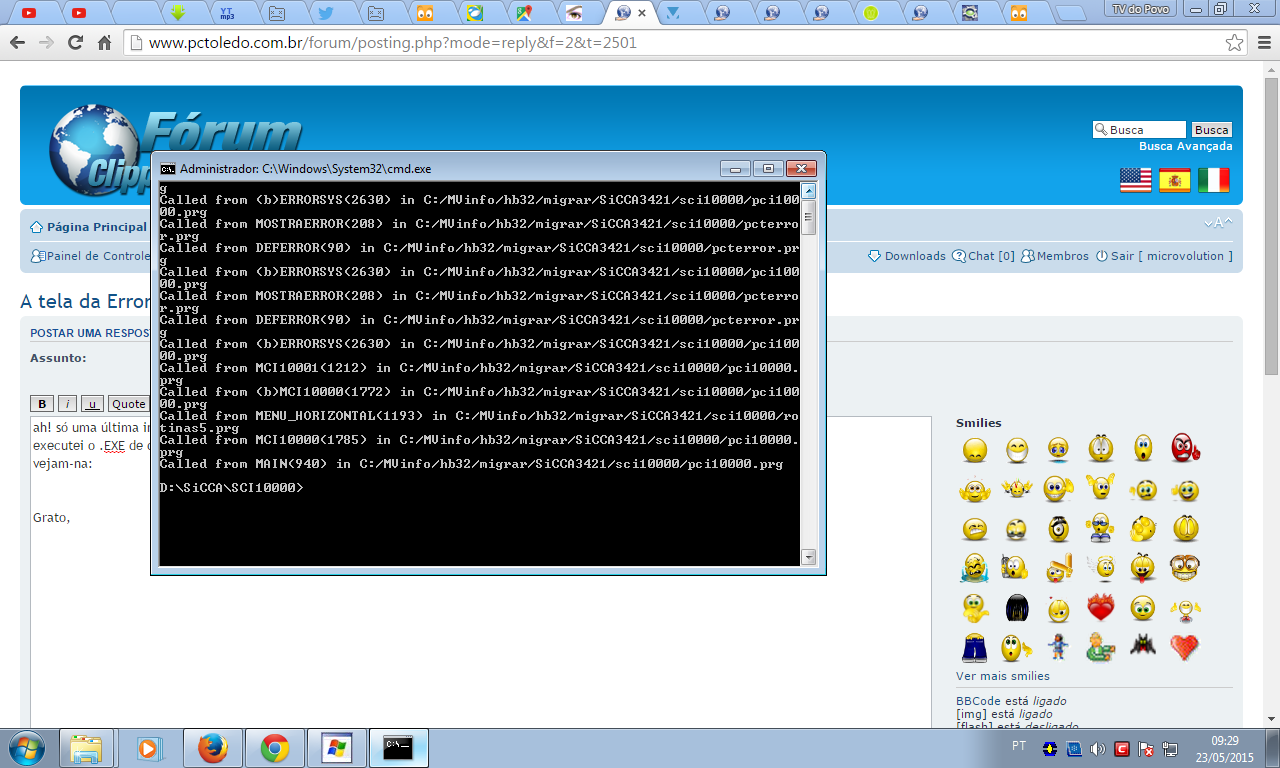Viewport: 1280px width, 768px height.
Task: Bookmark this page with the star
Action: tap(1235, 43)
